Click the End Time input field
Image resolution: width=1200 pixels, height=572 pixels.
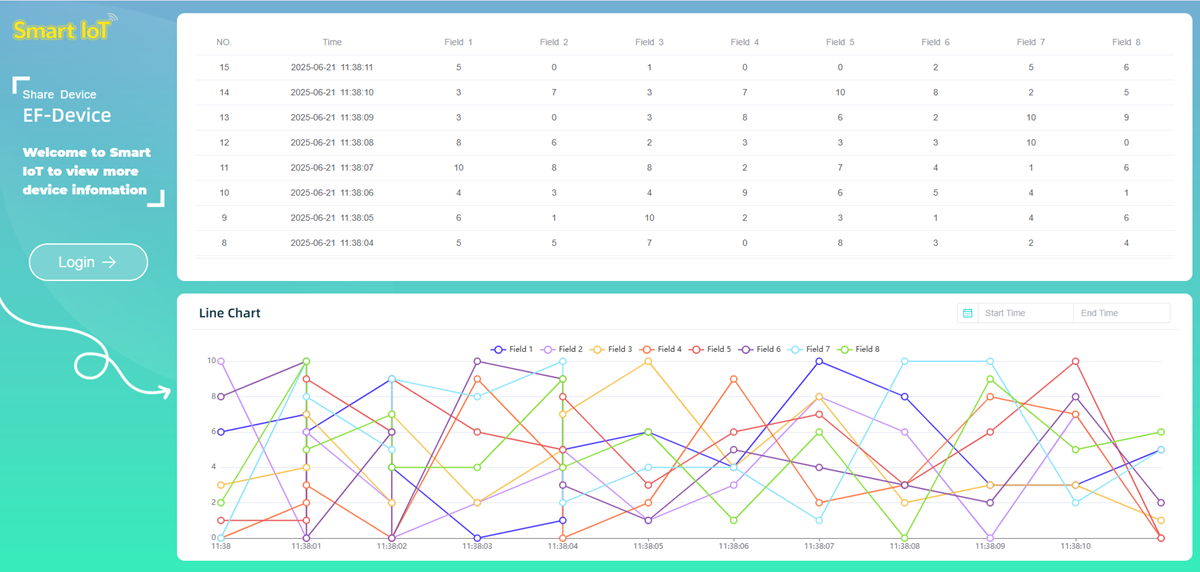1118,313
